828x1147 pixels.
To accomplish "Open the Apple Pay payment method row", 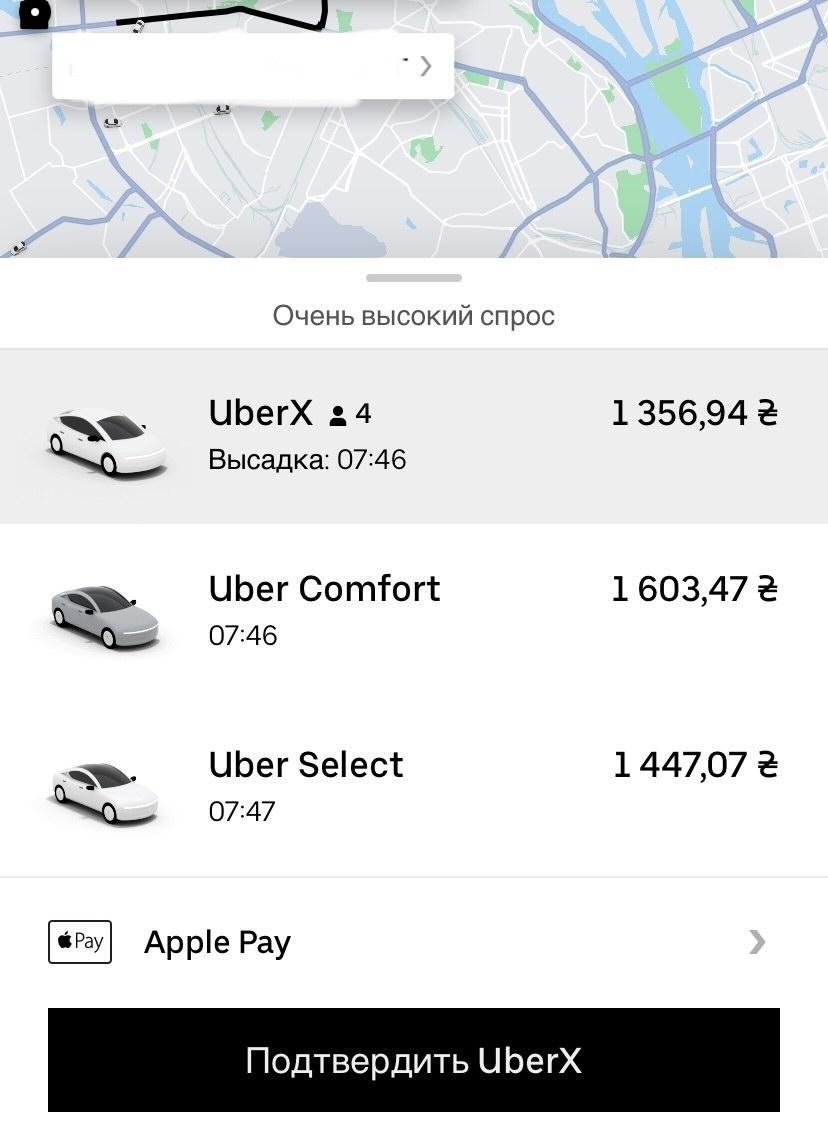I will 414,942.
